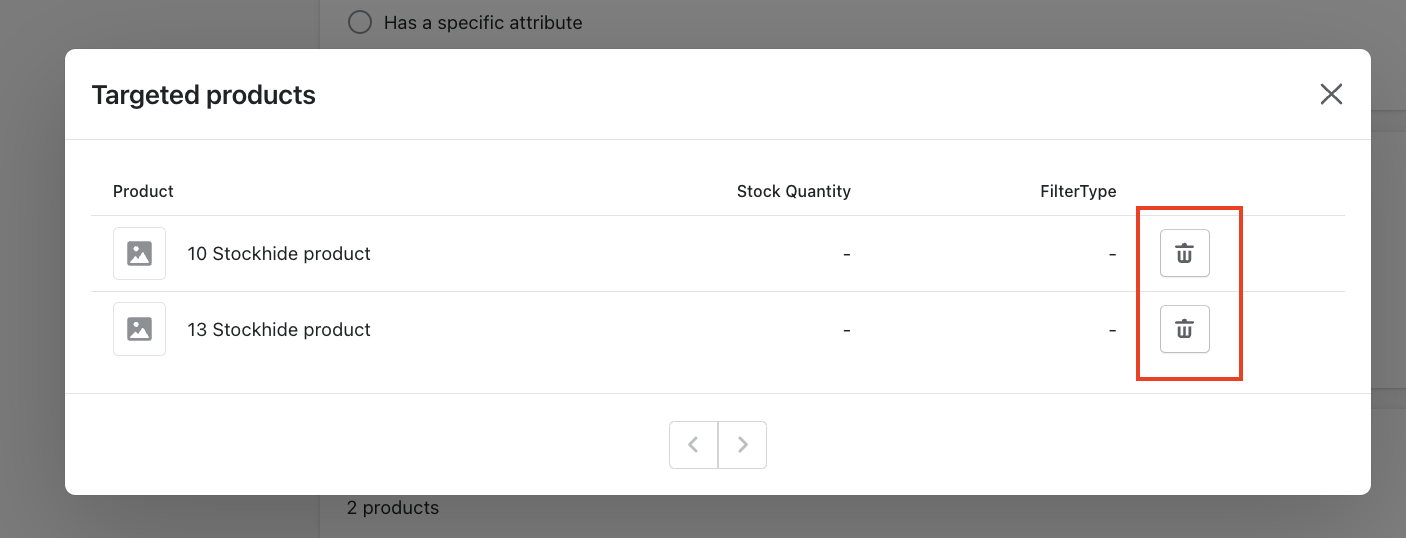
Task: Click the '10 Stockhide product' name
Action: [279, 254]
